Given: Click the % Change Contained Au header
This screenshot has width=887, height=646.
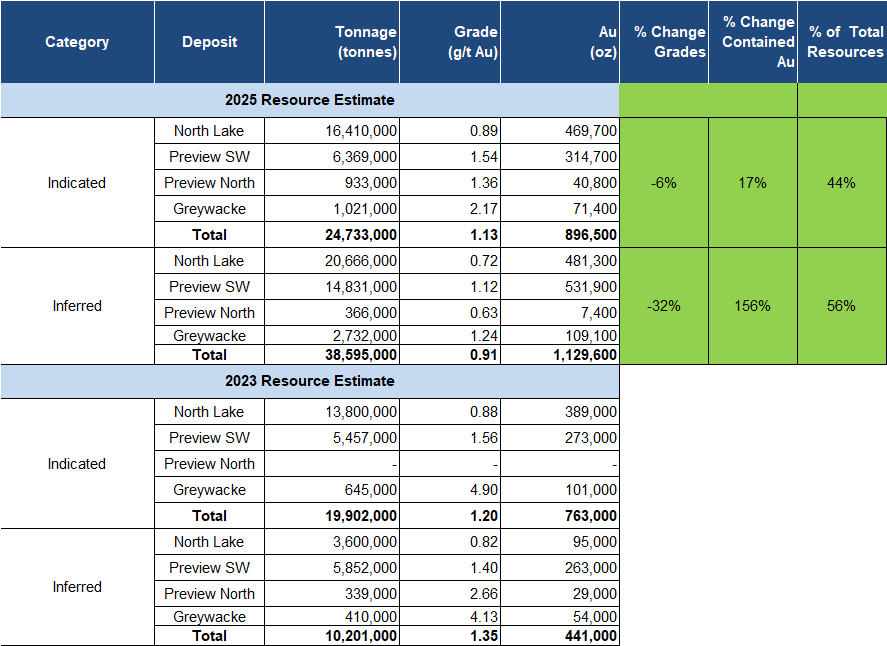Looking at the screenshot, I should (x=753, y=42).
